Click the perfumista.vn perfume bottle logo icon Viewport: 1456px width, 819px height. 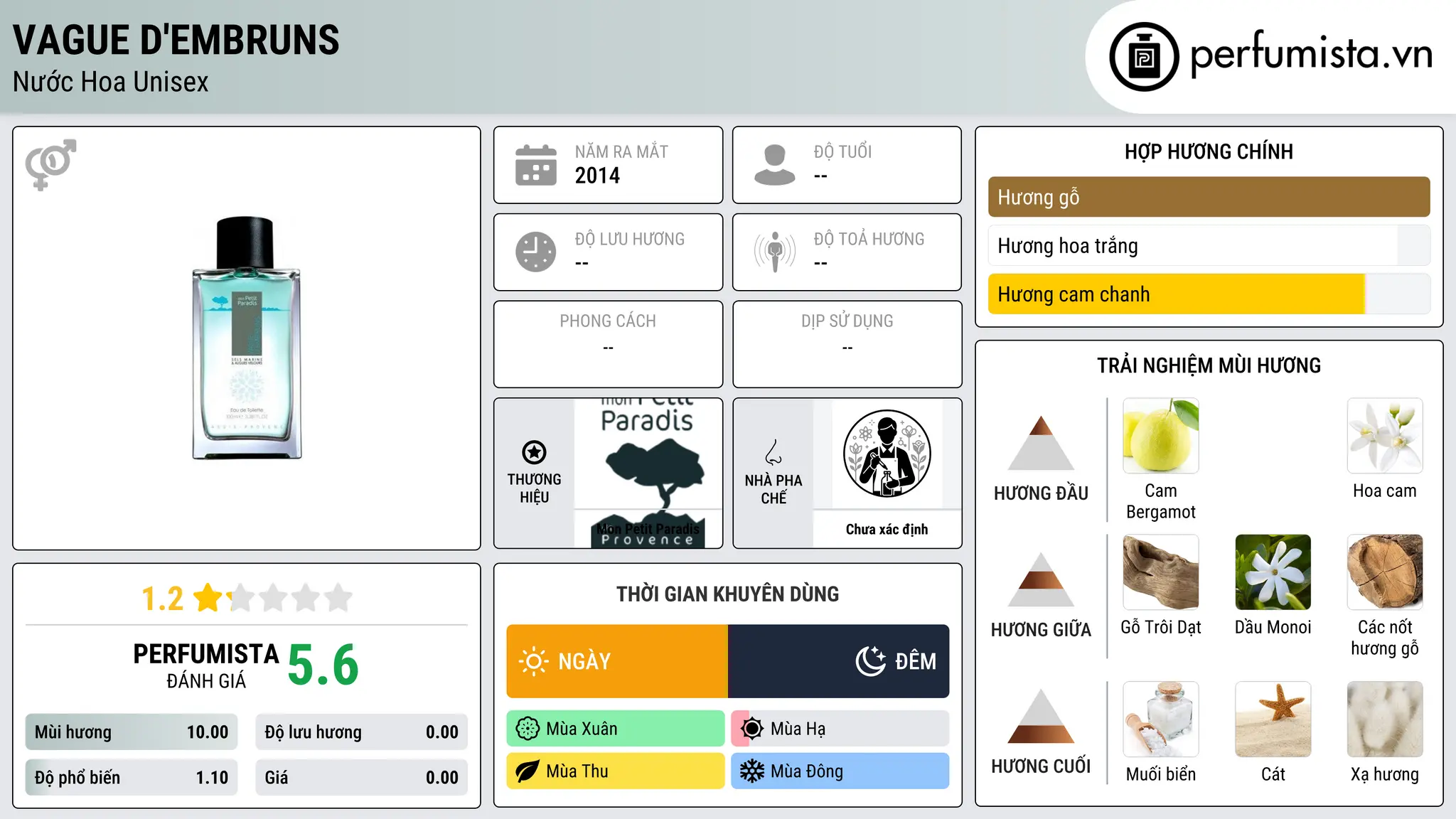coord(1144,57)
